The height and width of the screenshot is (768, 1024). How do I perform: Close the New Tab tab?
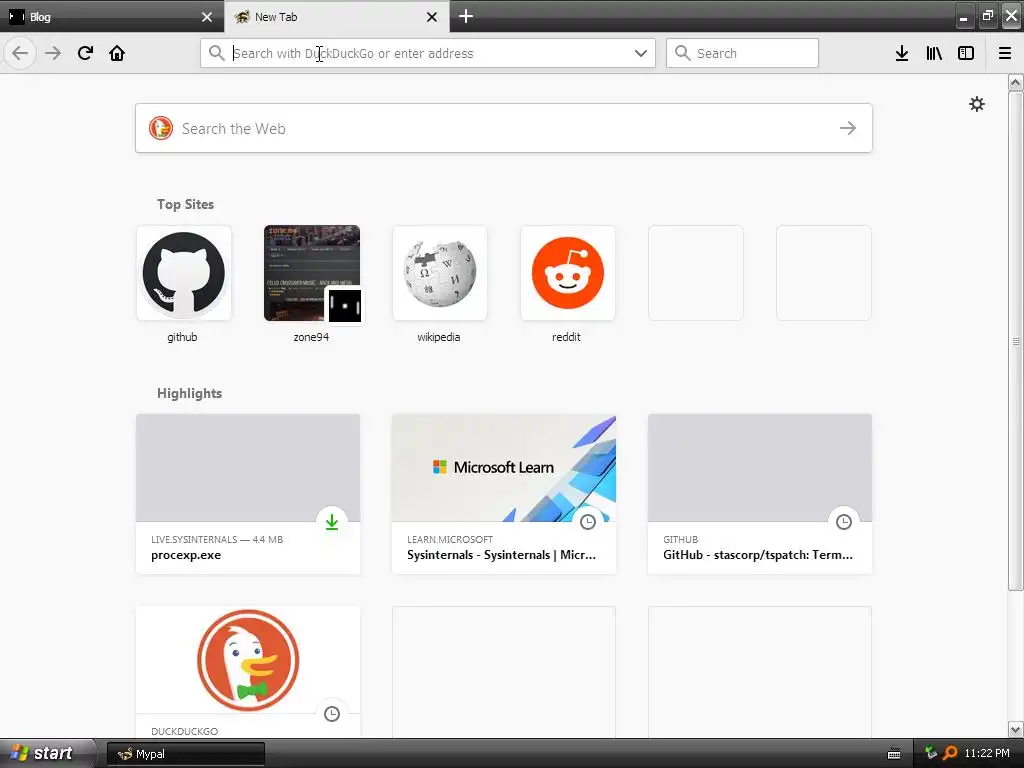tap(432, 17)
